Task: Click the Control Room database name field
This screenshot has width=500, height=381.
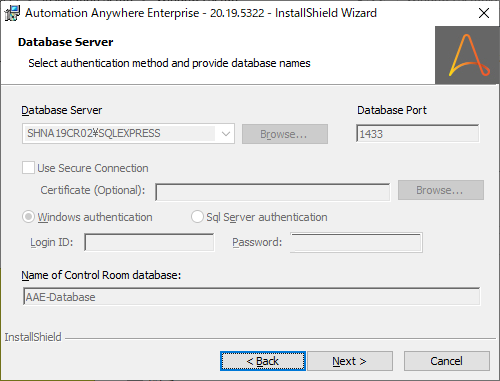Action: [252, 296]
